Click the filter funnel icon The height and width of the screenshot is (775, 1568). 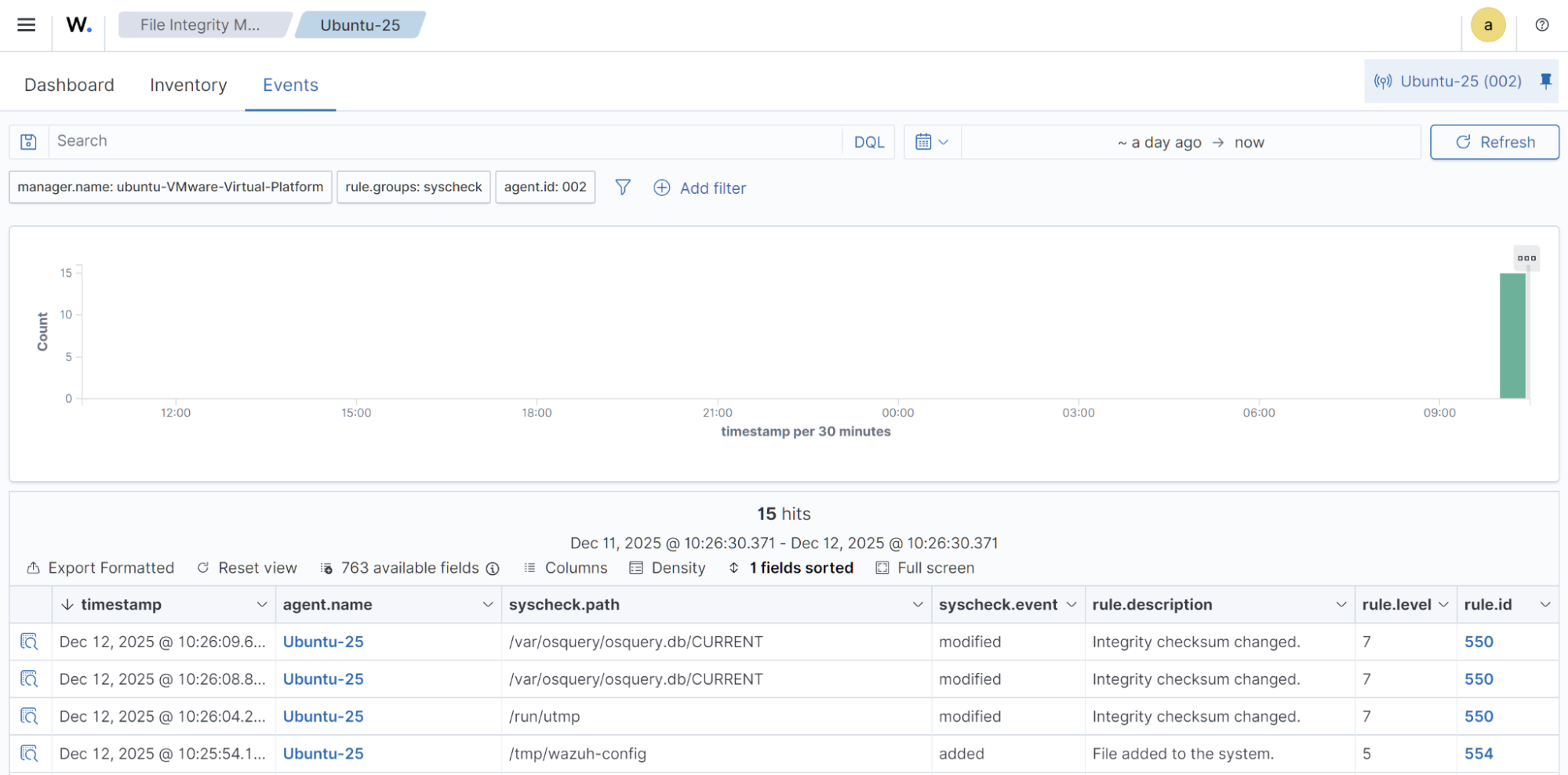point(622,187)
